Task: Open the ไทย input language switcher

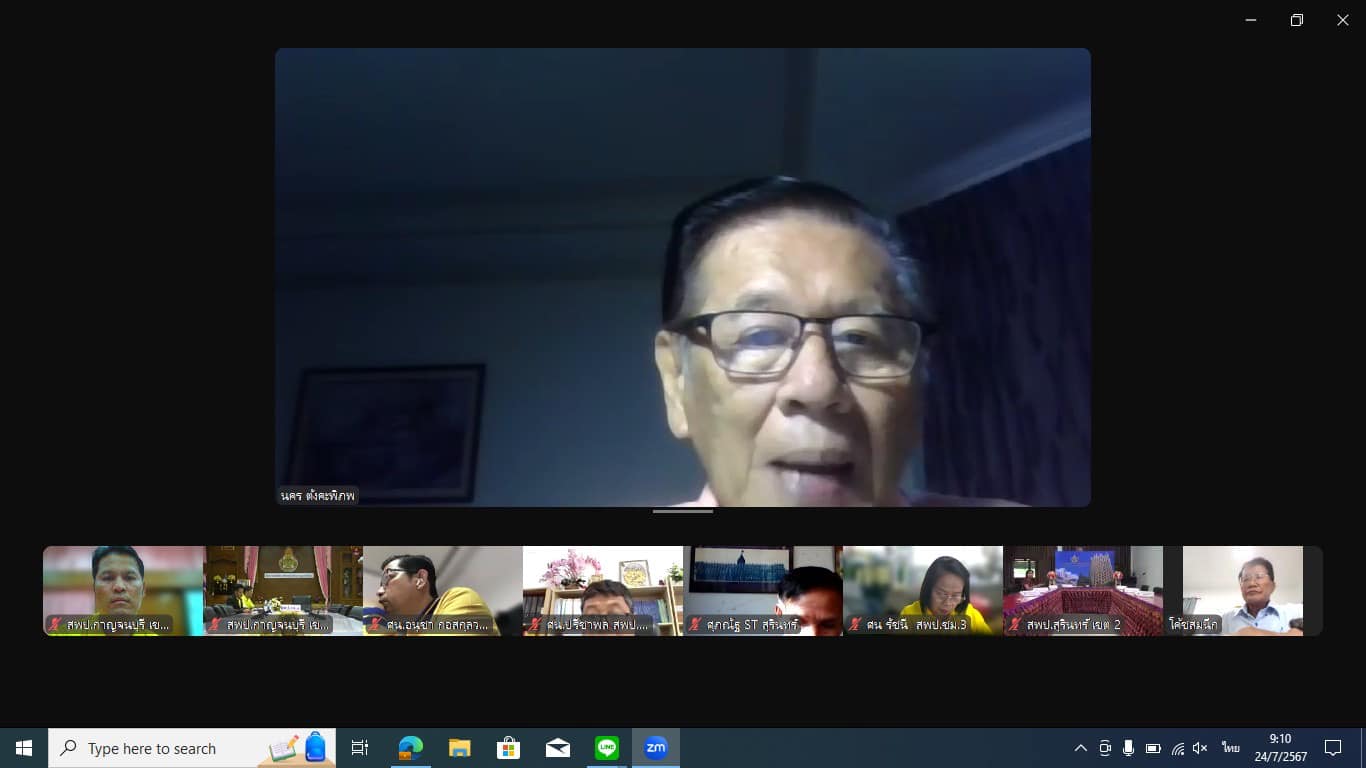Action: pos(1231,748)
